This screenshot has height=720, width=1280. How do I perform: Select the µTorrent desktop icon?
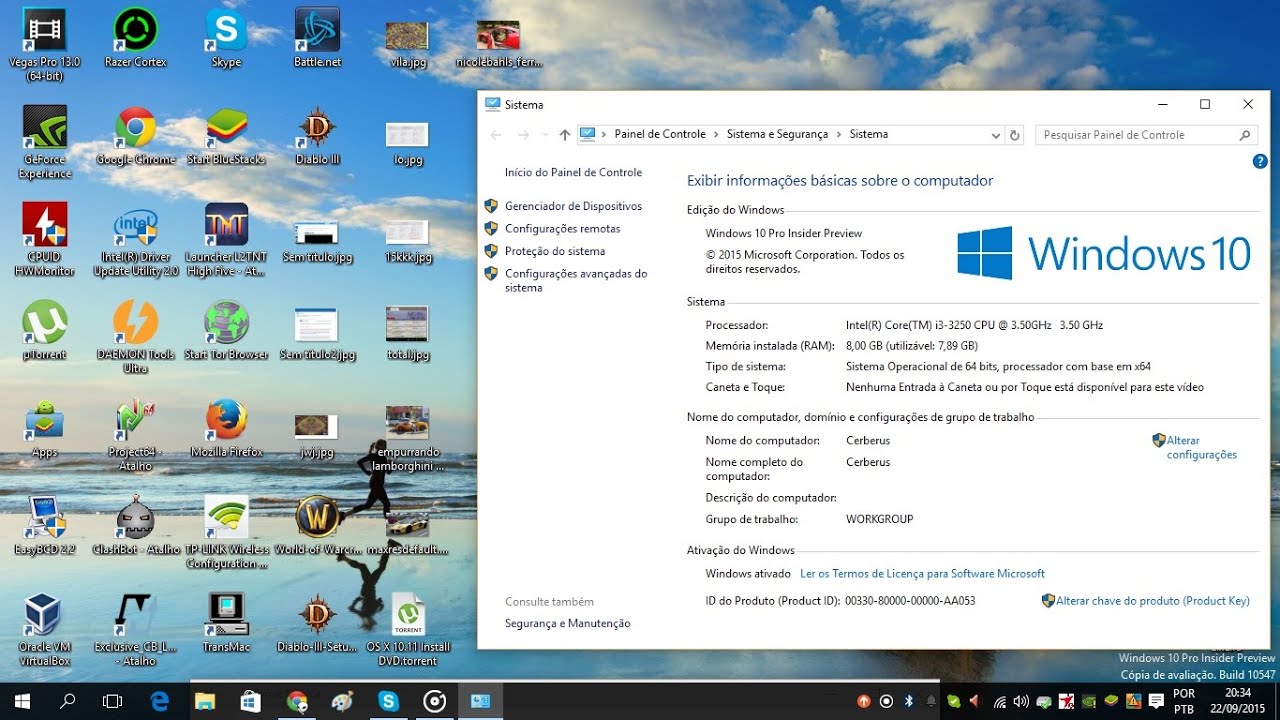pyautogui.click(x=44, y=331)
